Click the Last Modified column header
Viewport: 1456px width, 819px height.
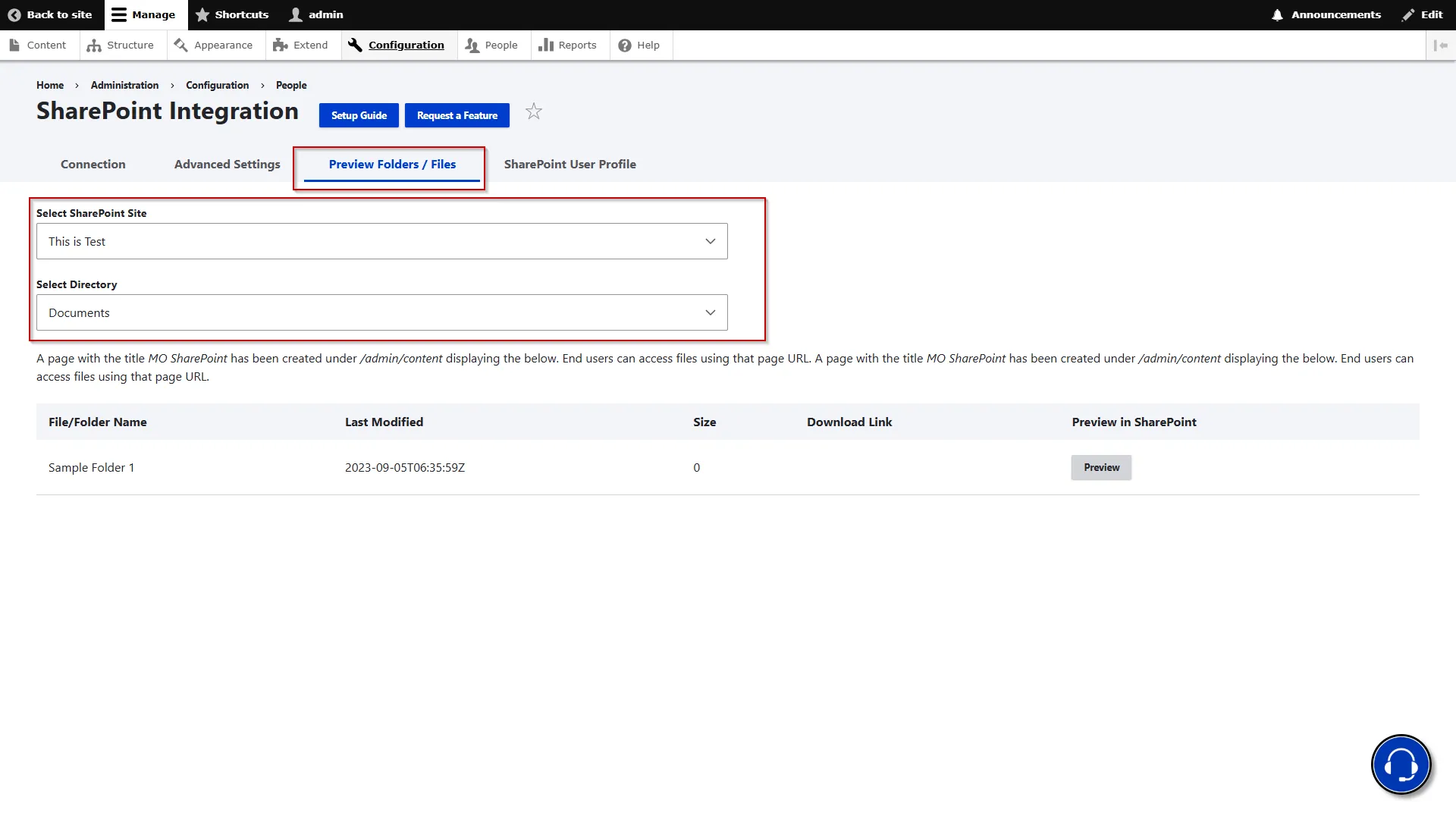coord(384,422)
